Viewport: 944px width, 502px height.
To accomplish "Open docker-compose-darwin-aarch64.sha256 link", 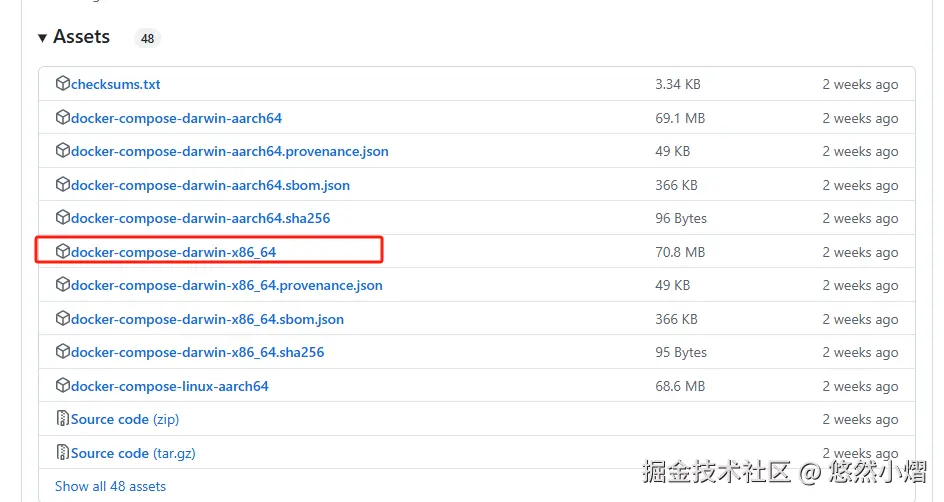I will coord(200,218).
